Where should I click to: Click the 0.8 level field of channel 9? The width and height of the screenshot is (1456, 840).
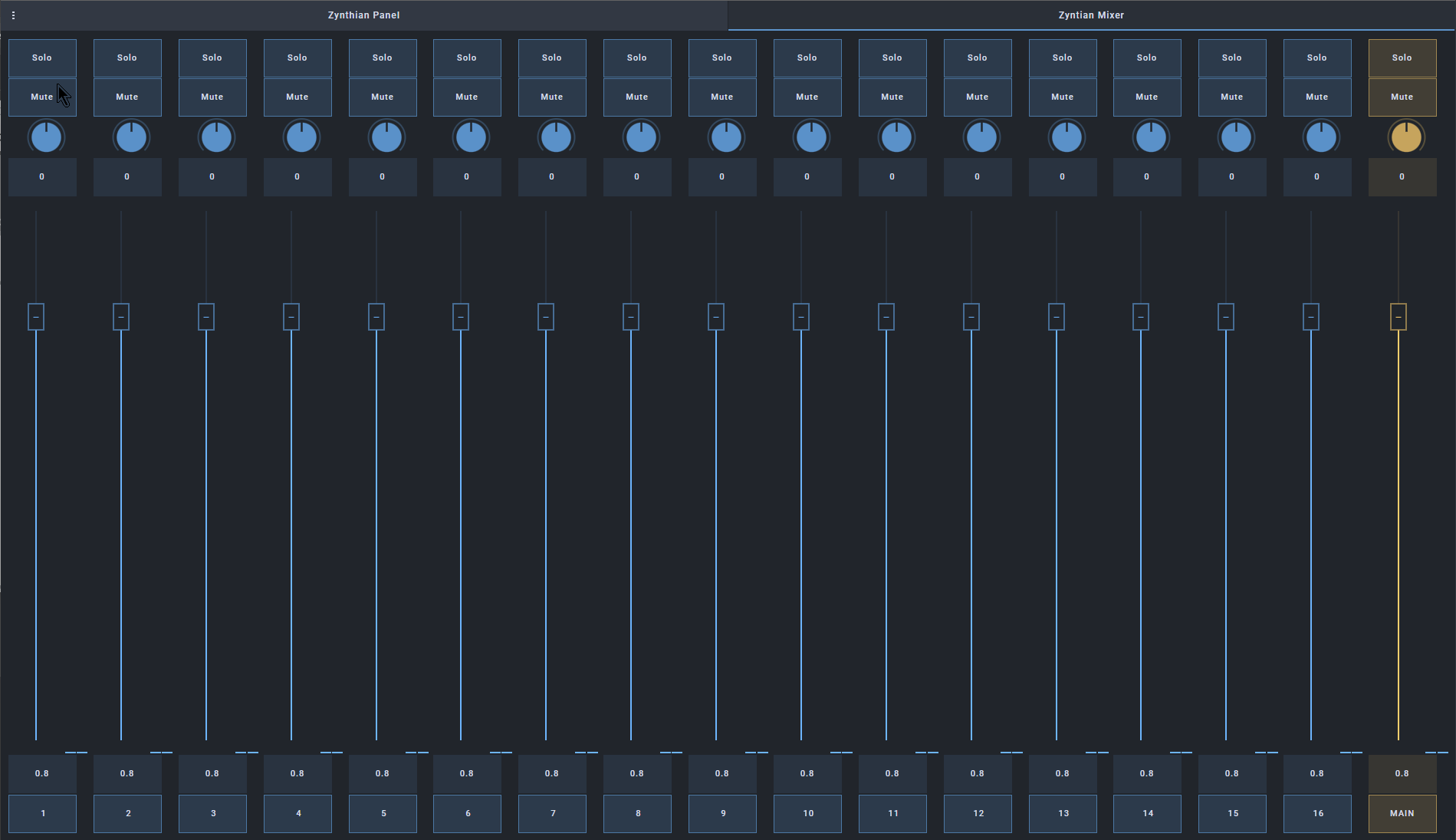click(x=722, y=774)
